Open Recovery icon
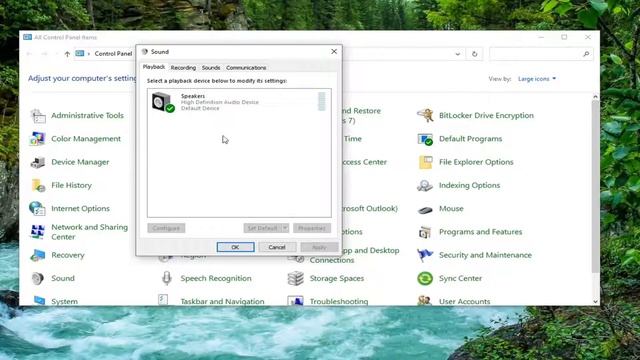Viewport: 640px width, 360px height. 38,255
